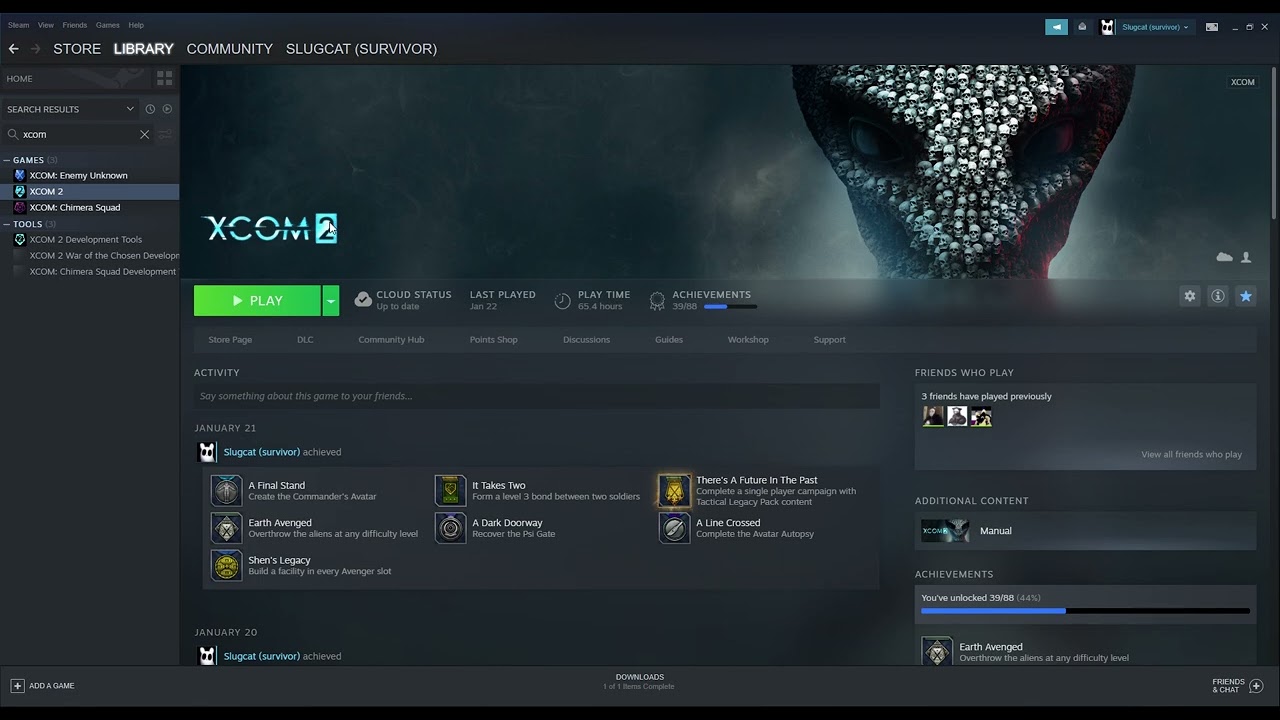Viewport: 1280px width, 720px height.
Task: Click the achievements ribbon icon
Action: click(657, 300)
